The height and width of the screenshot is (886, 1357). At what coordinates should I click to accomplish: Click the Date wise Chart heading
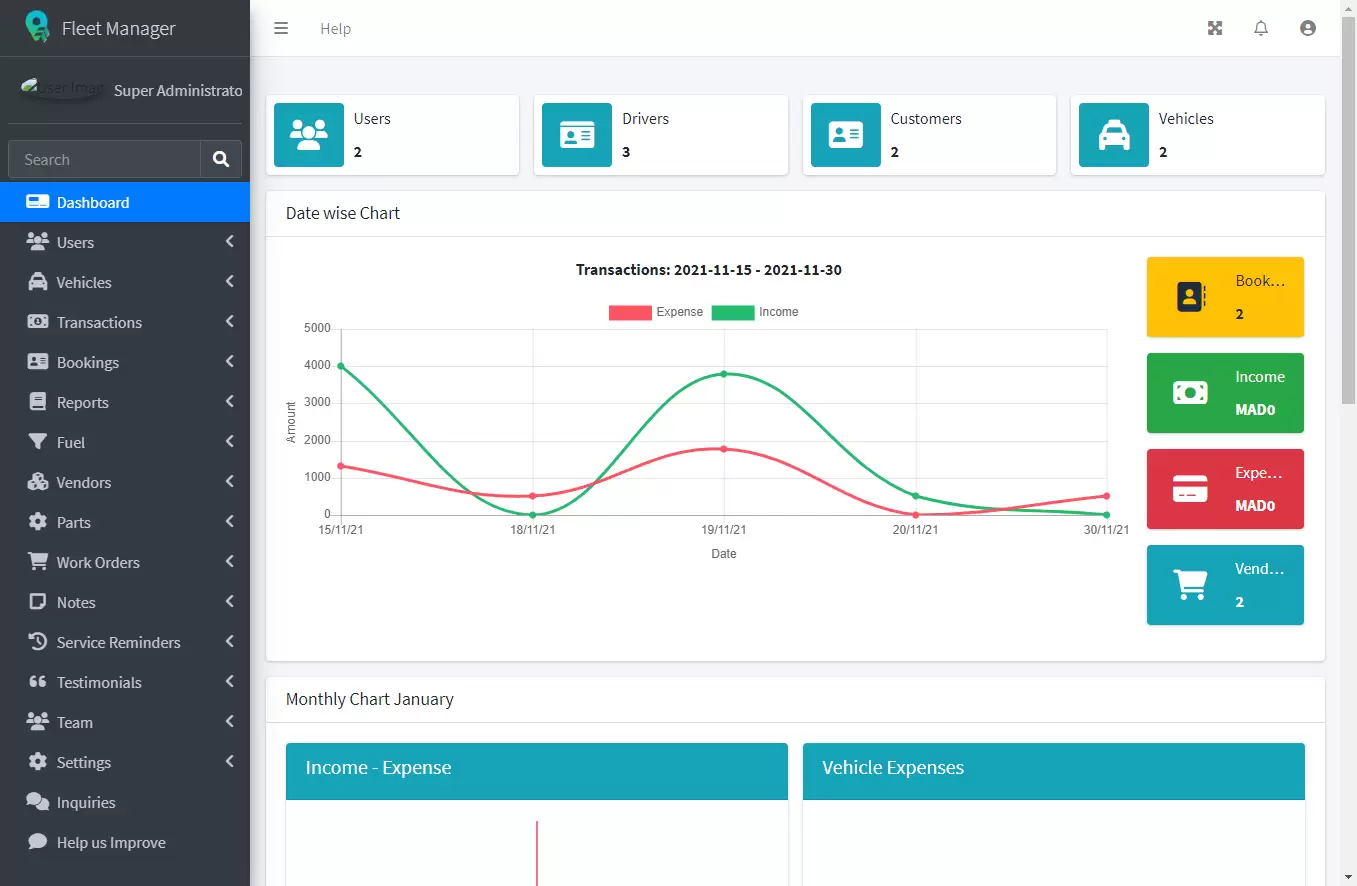tap(343, 213)
